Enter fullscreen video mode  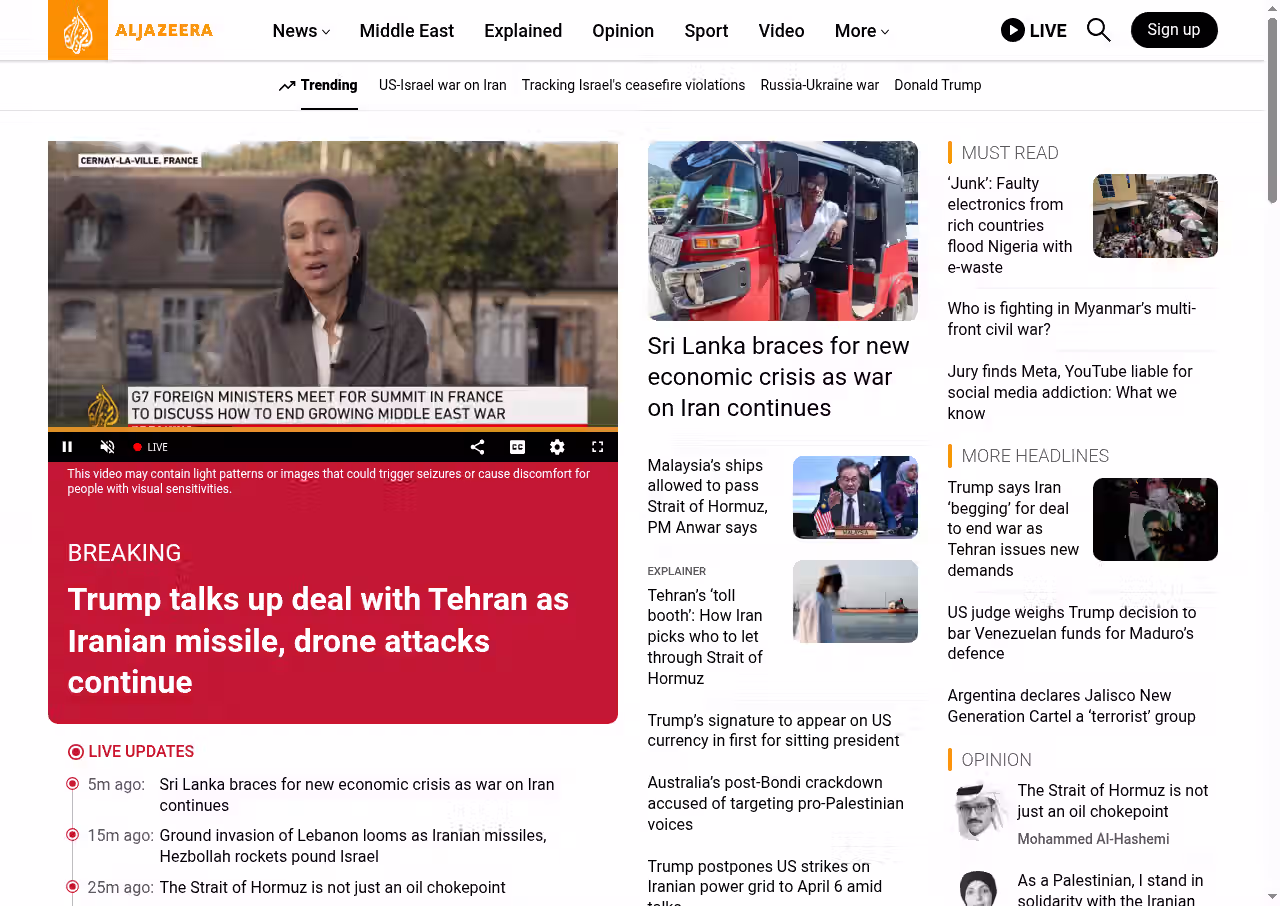[597, 447]
